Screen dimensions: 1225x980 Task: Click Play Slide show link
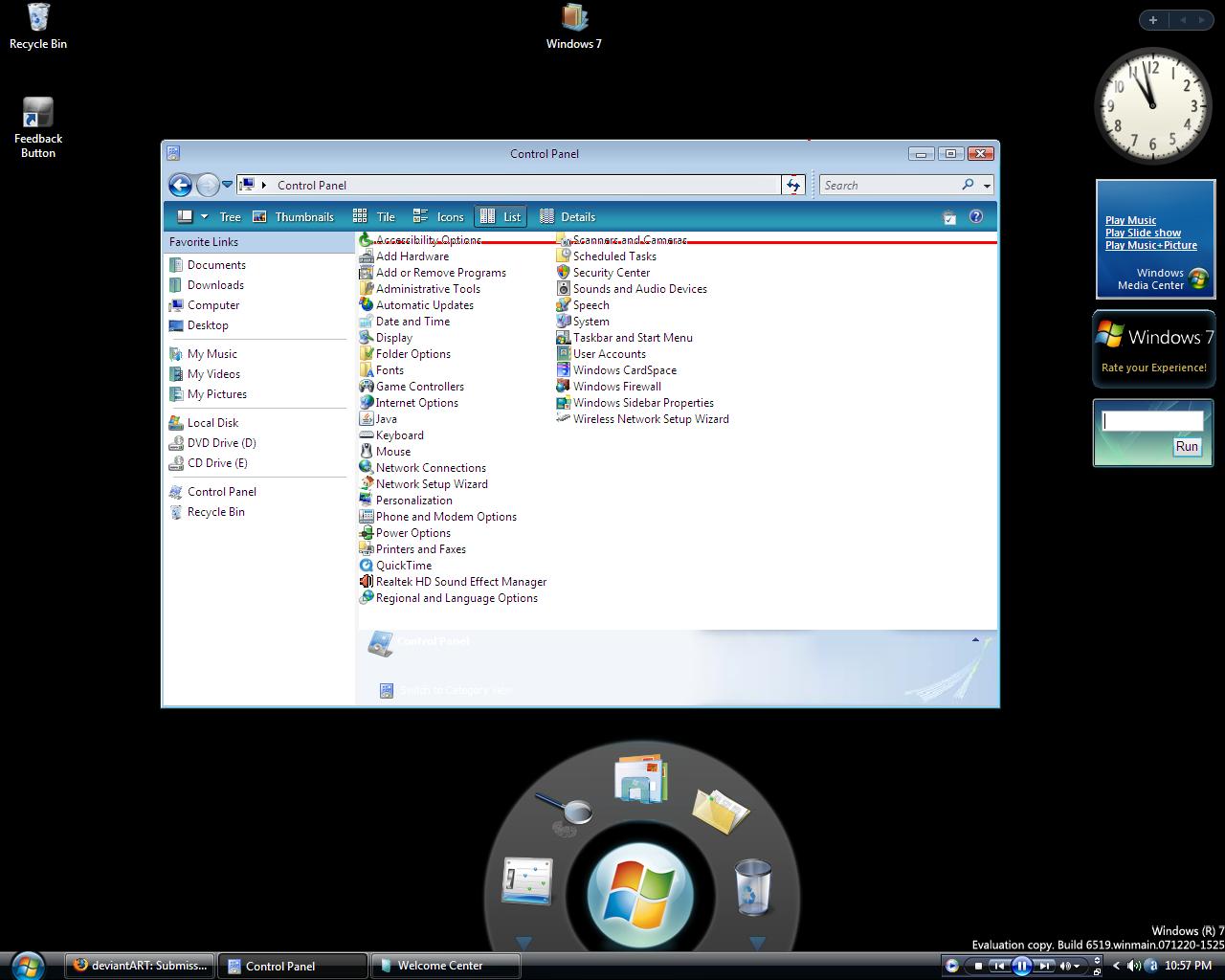(1143, 233)
